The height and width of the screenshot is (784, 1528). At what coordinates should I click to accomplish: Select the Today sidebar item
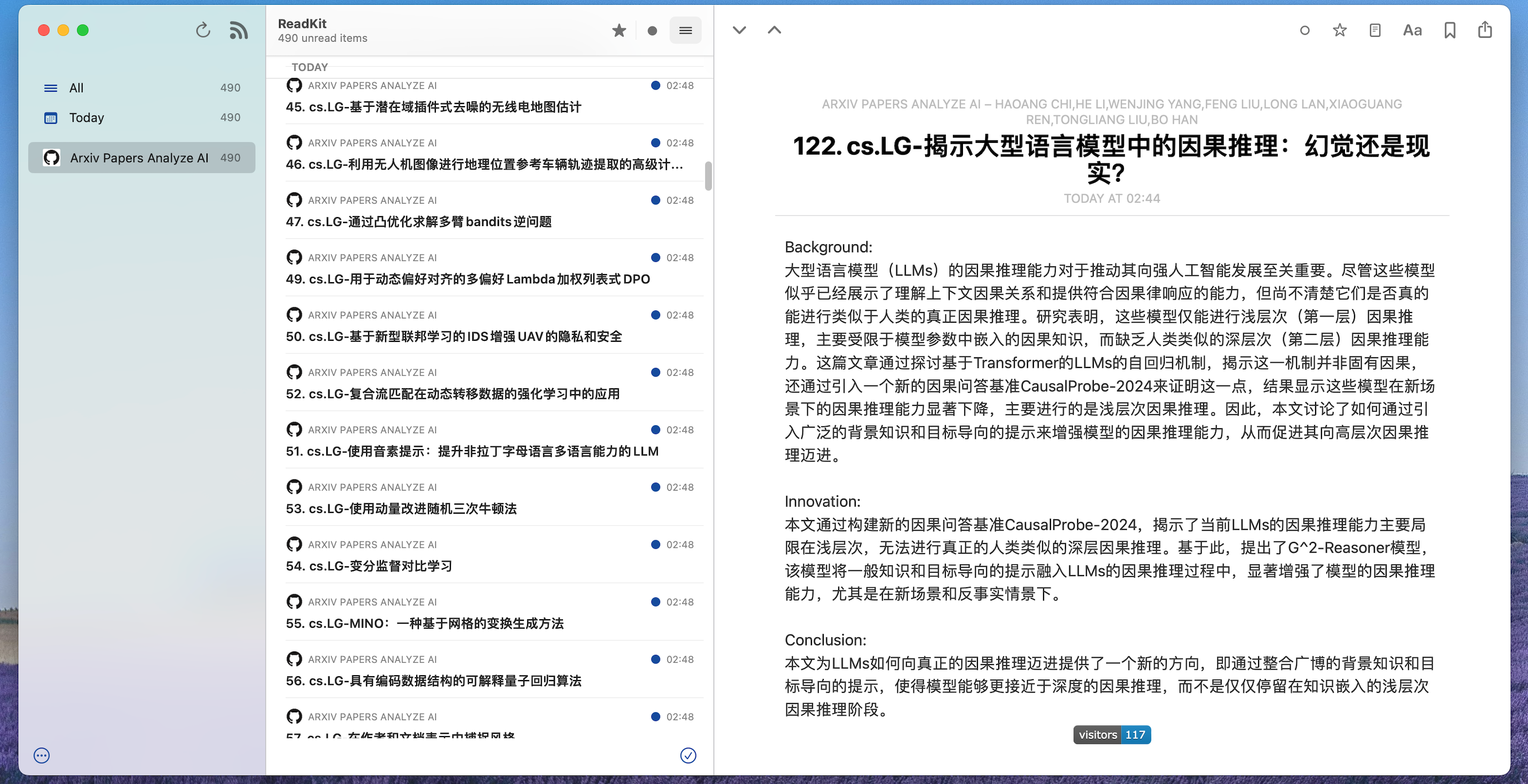pyautogui.click(x=142, y=117)
